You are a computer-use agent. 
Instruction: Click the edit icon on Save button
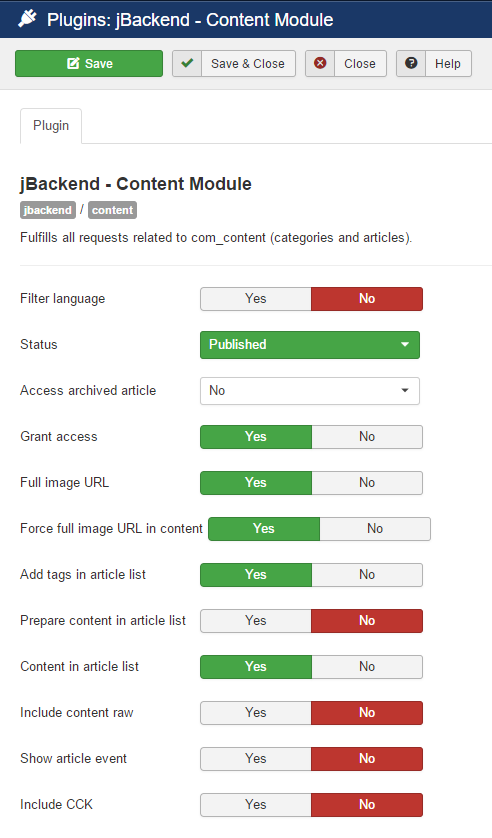click(73, 64)
